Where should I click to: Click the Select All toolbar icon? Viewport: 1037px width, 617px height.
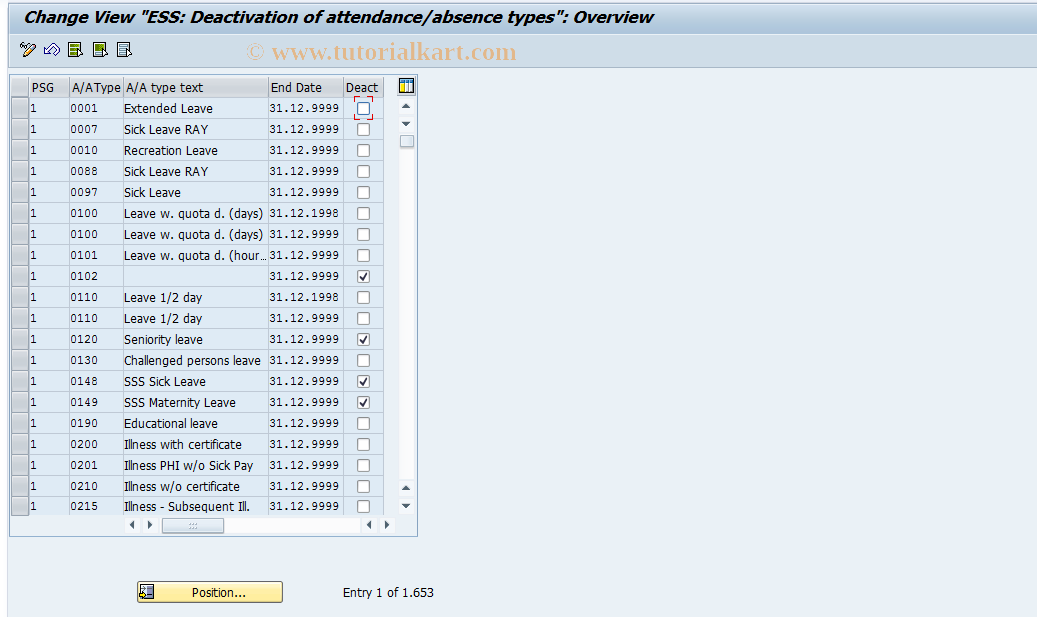point(75,50)
